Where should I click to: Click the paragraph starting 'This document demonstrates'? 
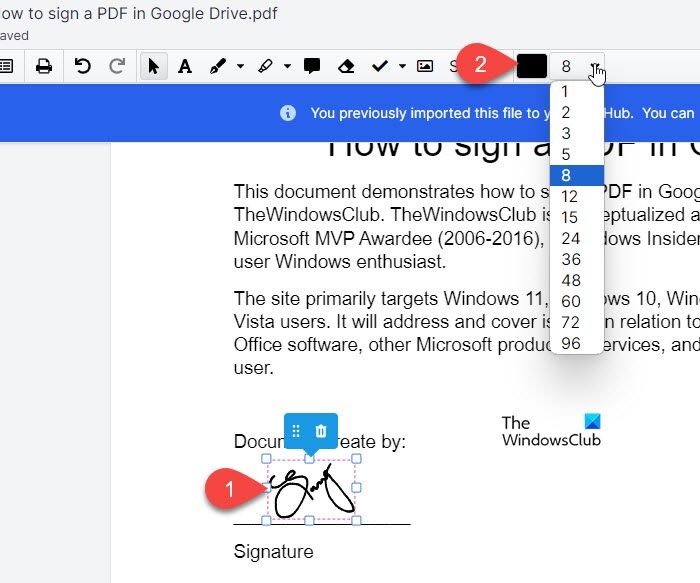[467, 227]
